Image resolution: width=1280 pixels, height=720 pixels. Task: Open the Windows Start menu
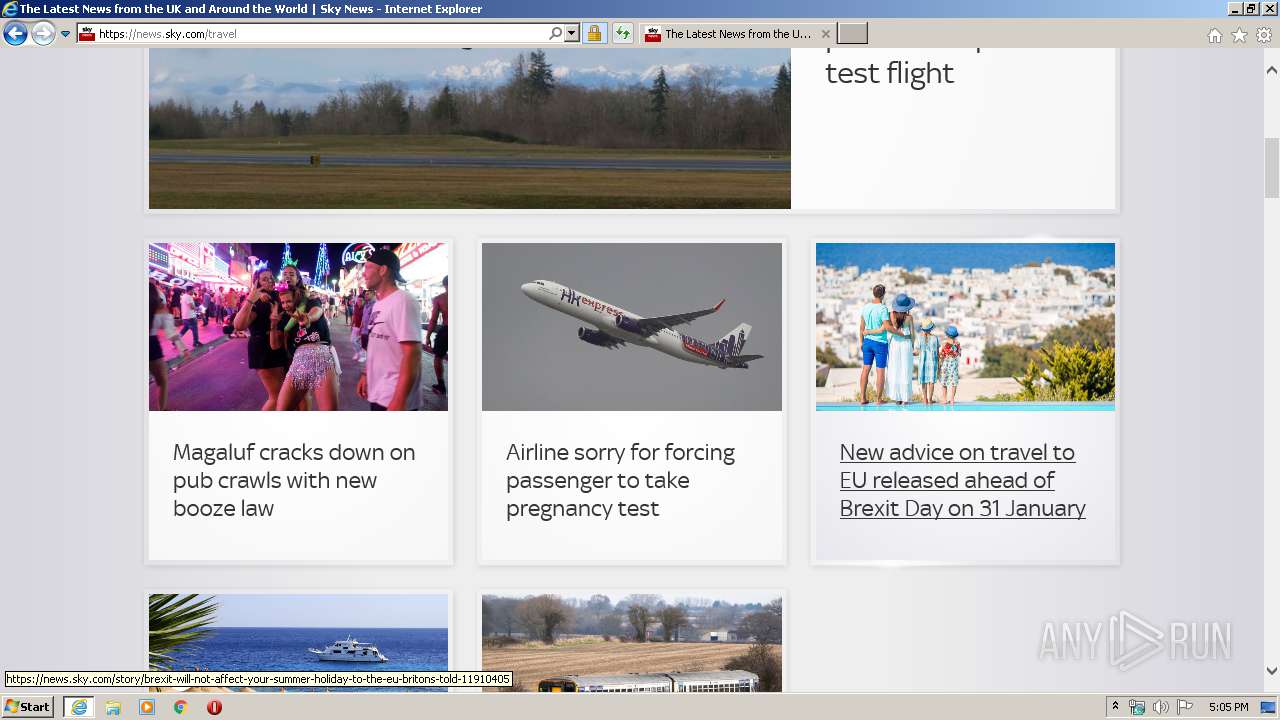(28, 707)
